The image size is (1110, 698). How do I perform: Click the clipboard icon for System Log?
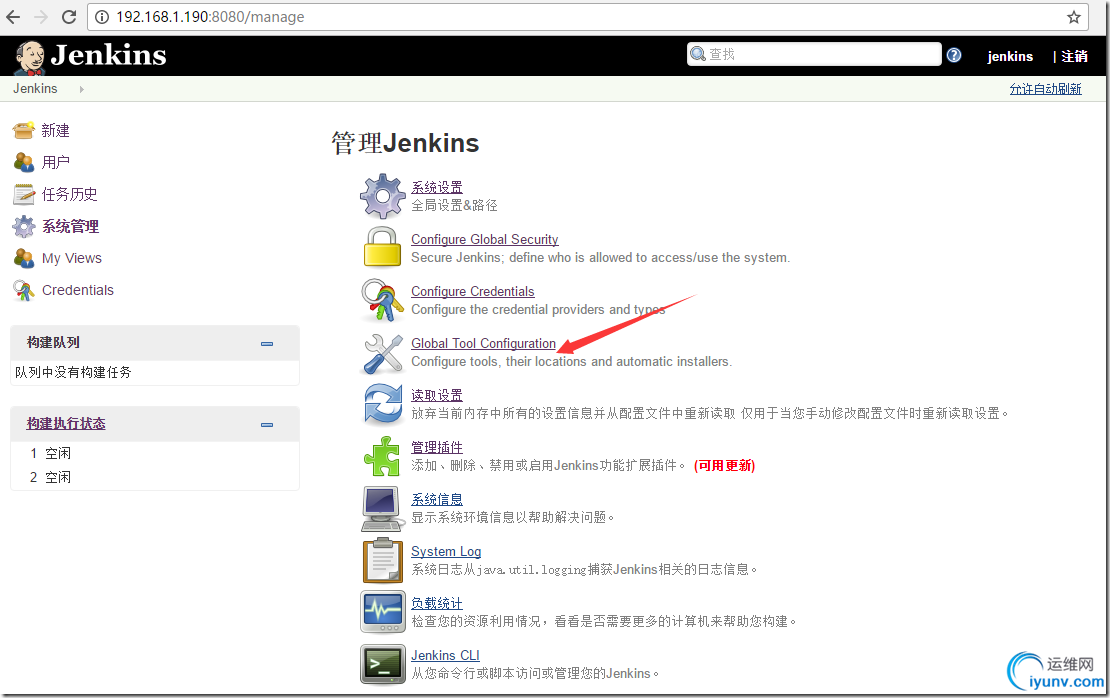382,560
